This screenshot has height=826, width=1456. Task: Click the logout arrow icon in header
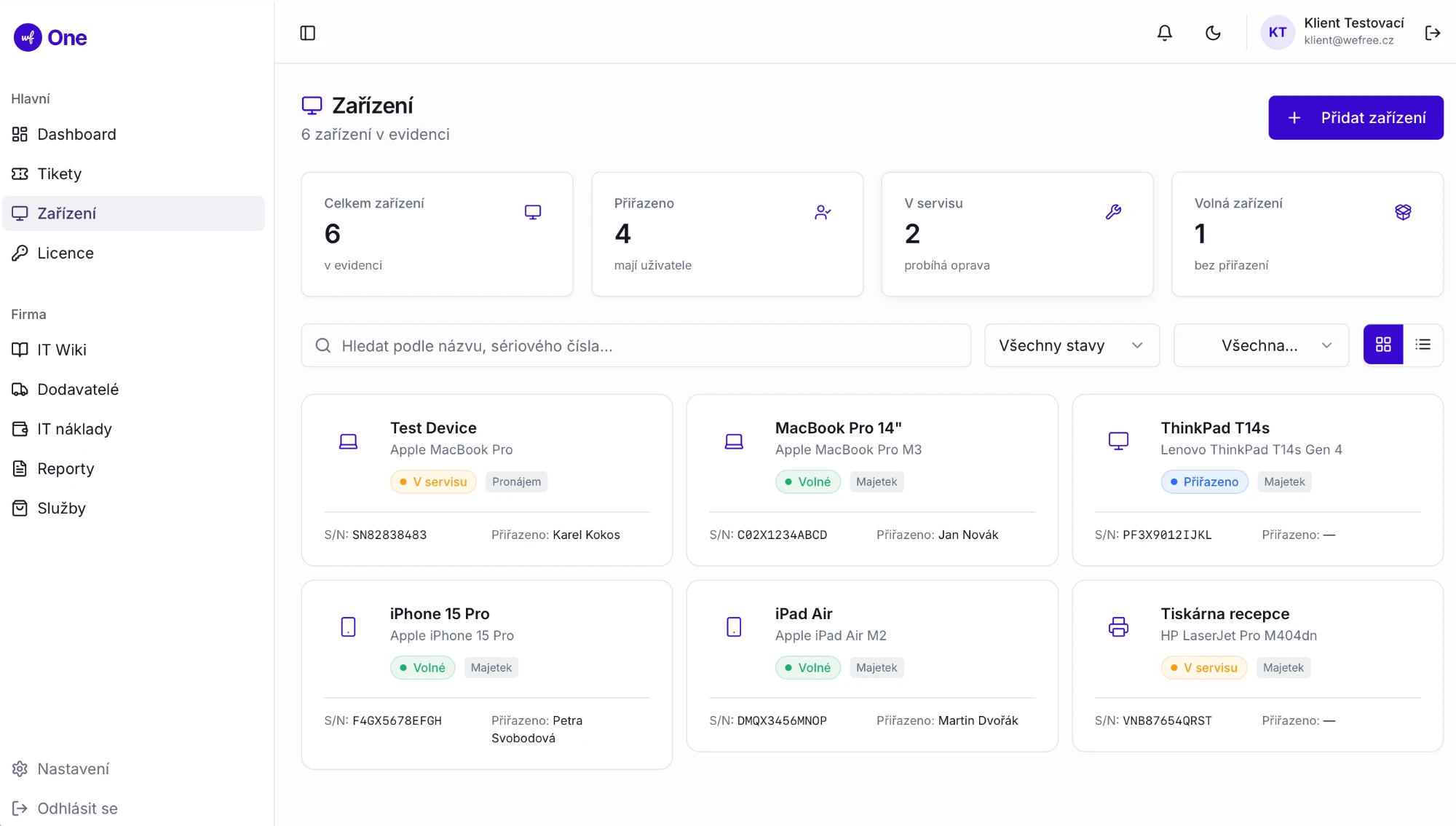click(1432, 33)
